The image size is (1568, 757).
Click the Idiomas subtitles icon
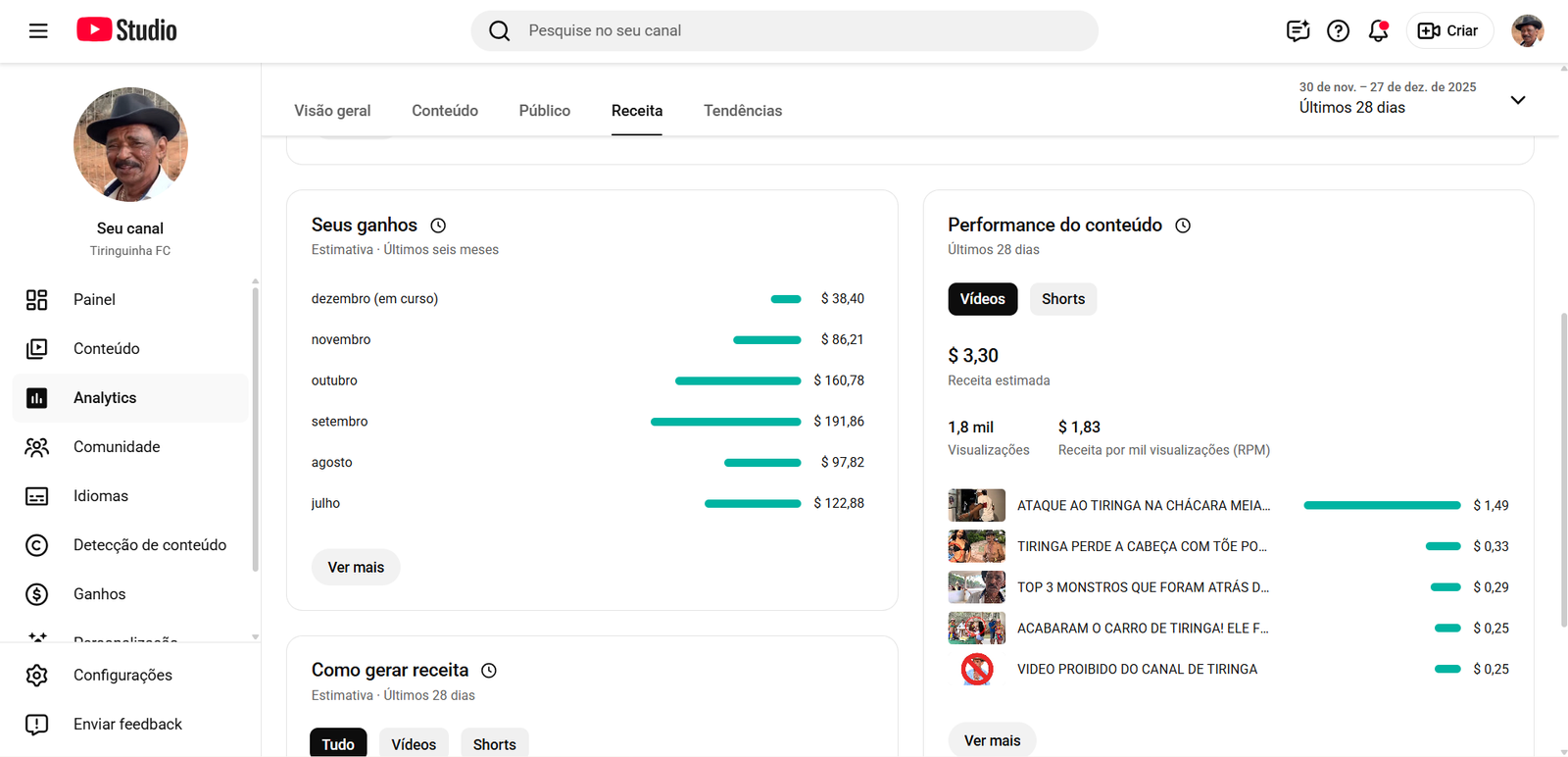click(36, 496)
